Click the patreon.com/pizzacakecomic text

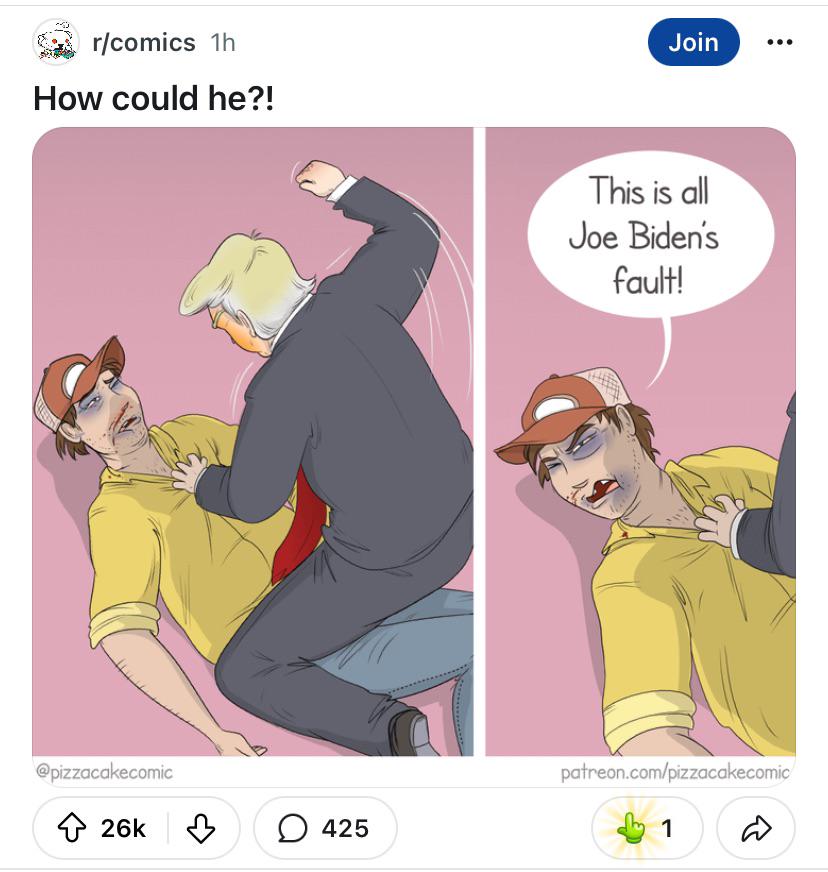pyautogui.click(x=675, y=772)
